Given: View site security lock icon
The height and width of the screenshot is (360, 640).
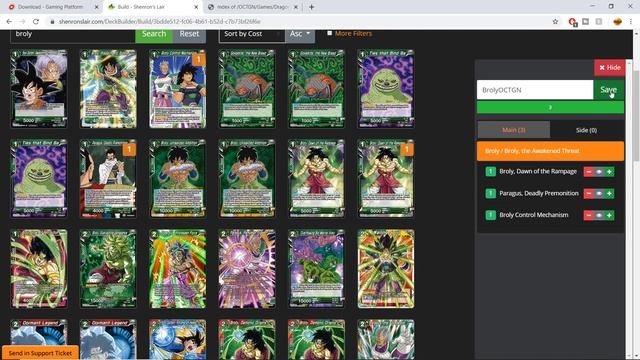Looking at the screenshot, I should [x=52, y=22].
